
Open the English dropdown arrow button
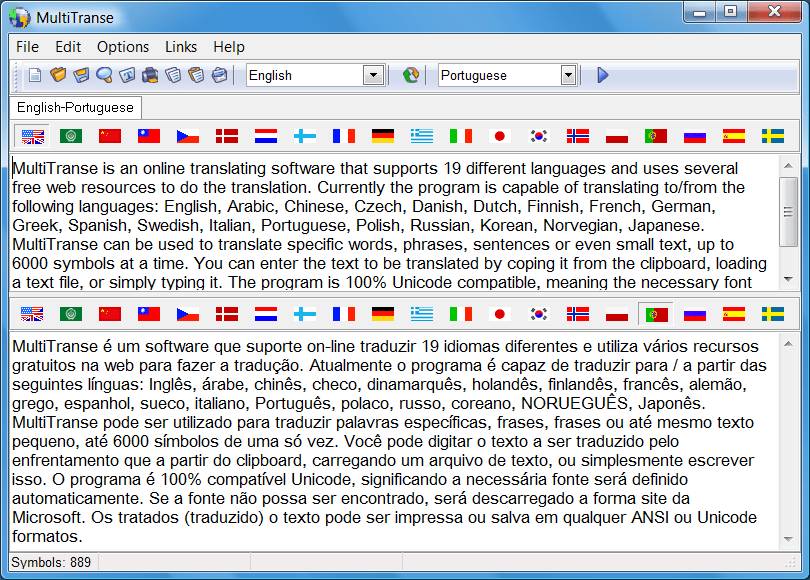click(373, 74)
